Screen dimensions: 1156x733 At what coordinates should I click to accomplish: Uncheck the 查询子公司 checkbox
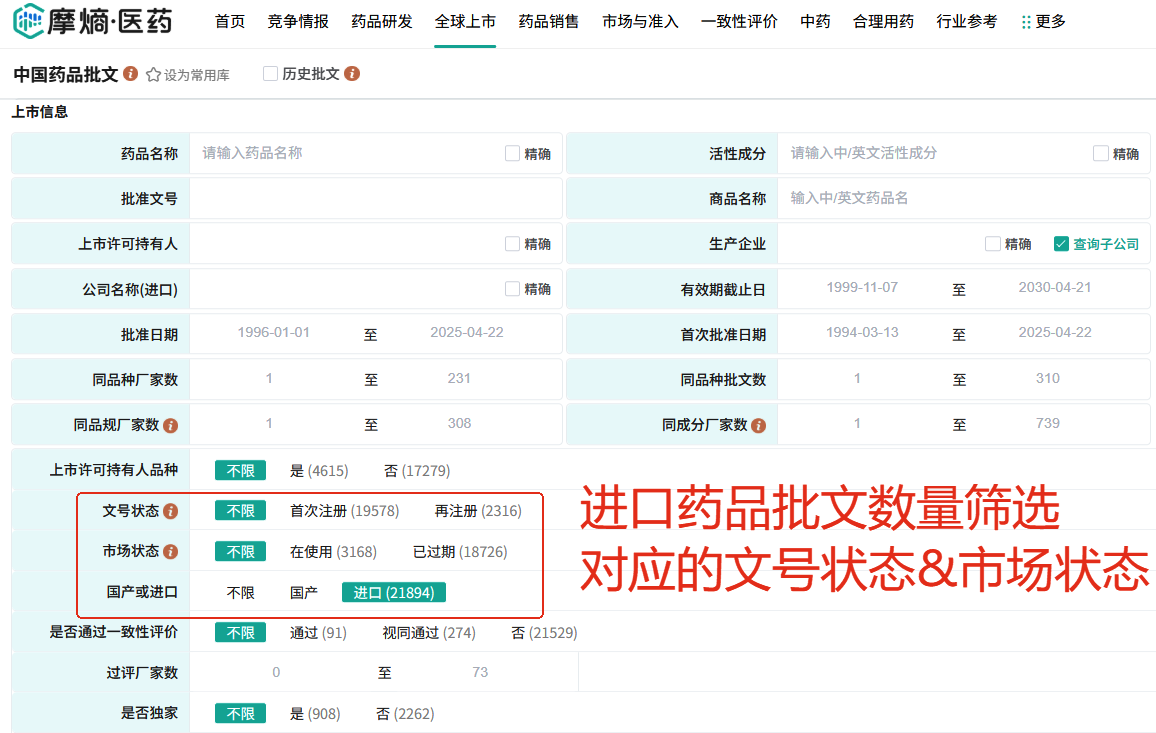point(1061,244)
